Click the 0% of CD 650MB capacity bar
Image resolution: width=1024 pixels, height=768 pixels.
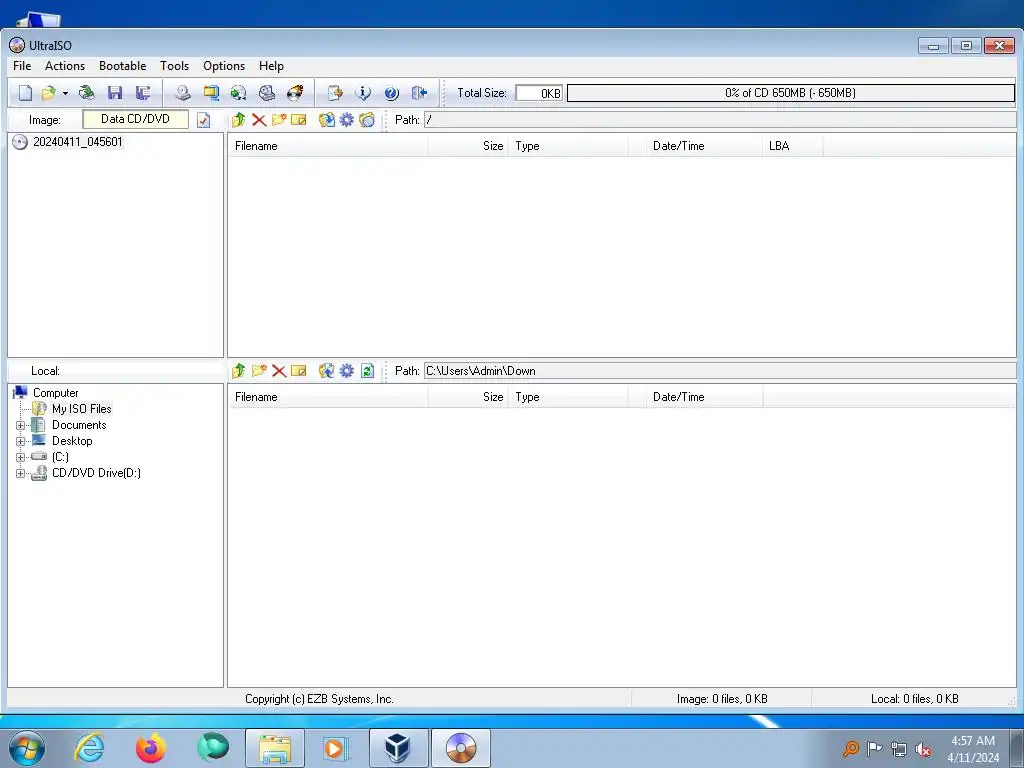(791, 93)
